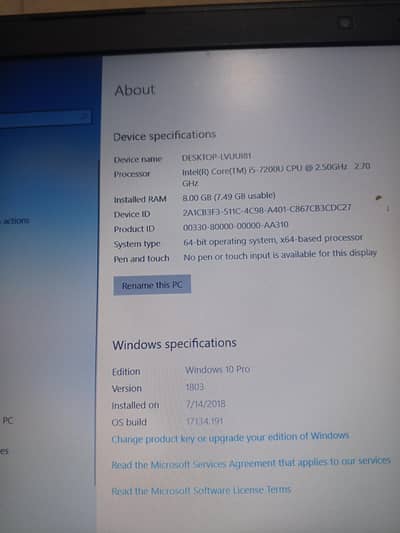Screen dimensions: 400x533
Task: Select the 64-bit operating system value
Action: pos(273,239)
